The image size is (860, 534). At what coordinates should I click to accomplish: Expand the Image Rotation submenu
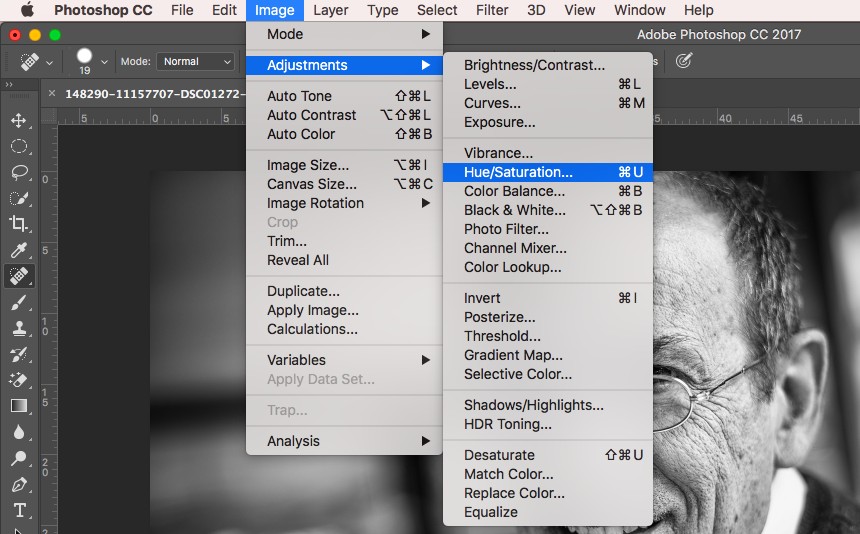pos(344,203)
